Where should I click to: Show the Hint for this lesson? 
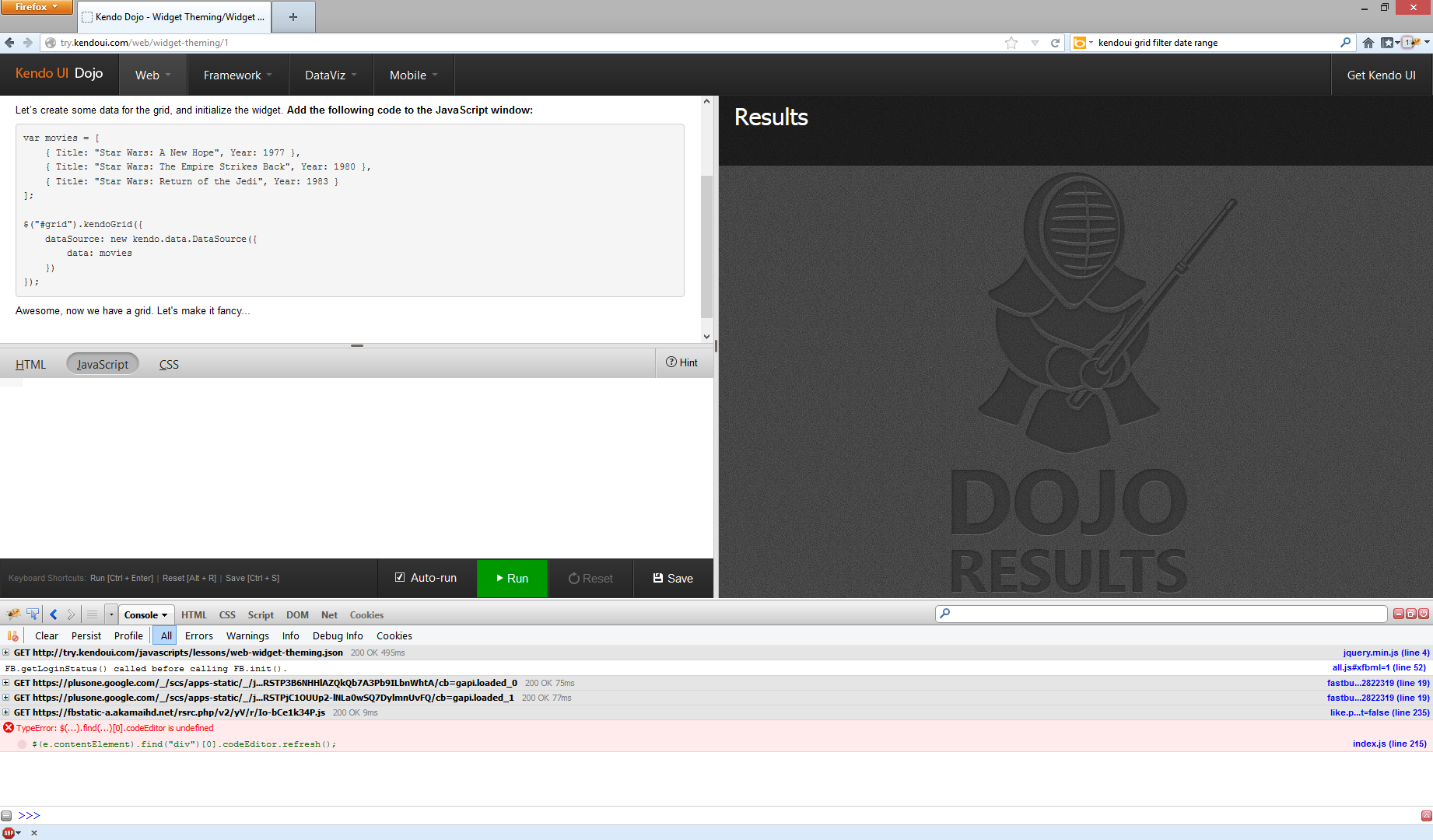[x=682, y=362]
